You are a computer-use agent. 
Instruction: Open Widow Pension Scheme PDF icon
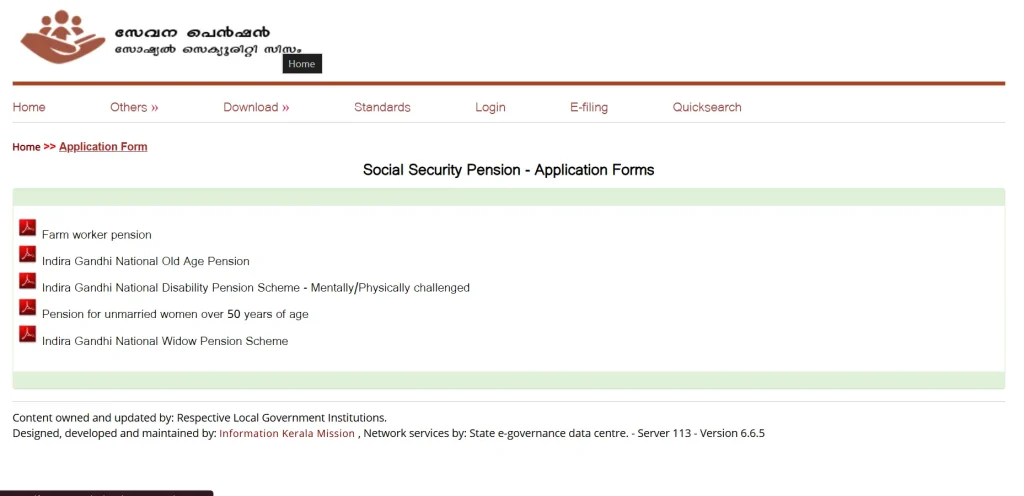[27, 334]
